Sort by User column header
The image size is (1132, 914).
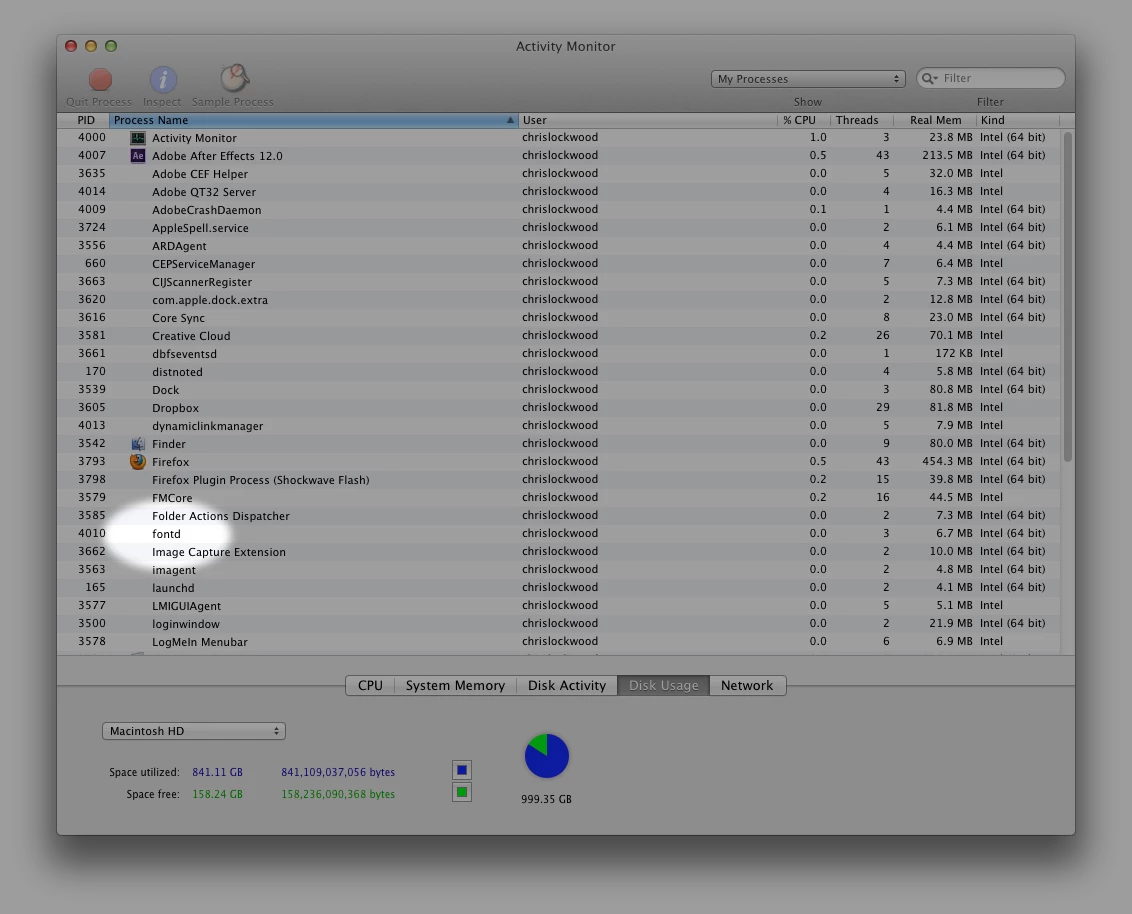648,120
